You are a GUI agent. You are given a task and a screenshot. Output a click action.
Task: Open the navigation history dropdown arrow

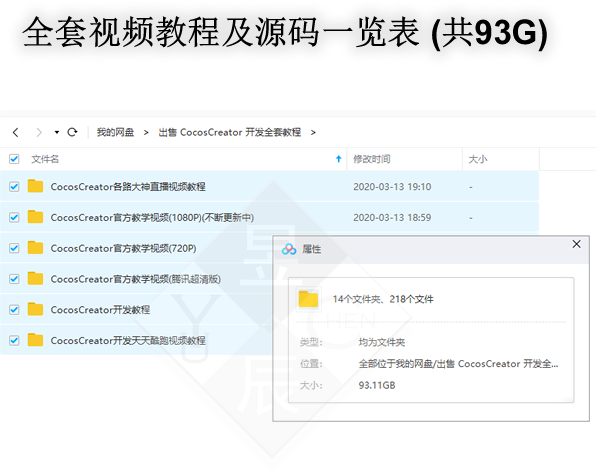coord(57,132)
